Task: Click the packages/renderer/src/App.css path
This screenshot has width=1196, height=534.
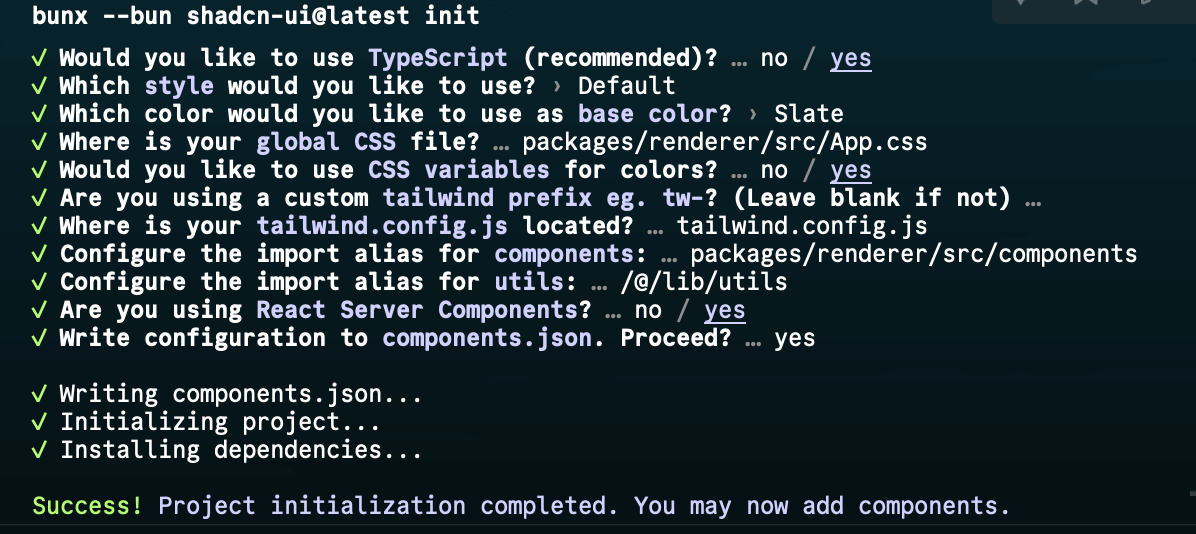Action: pyautogui.click(x=725, y=143)
